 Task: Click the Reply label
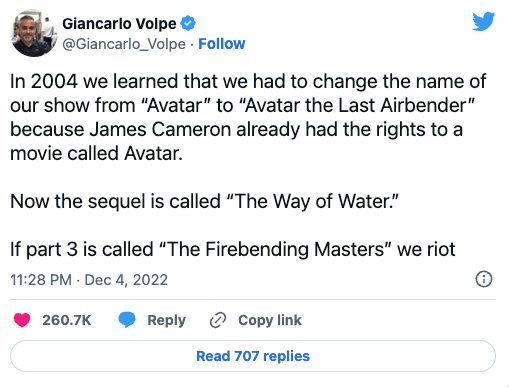point(166,320)
